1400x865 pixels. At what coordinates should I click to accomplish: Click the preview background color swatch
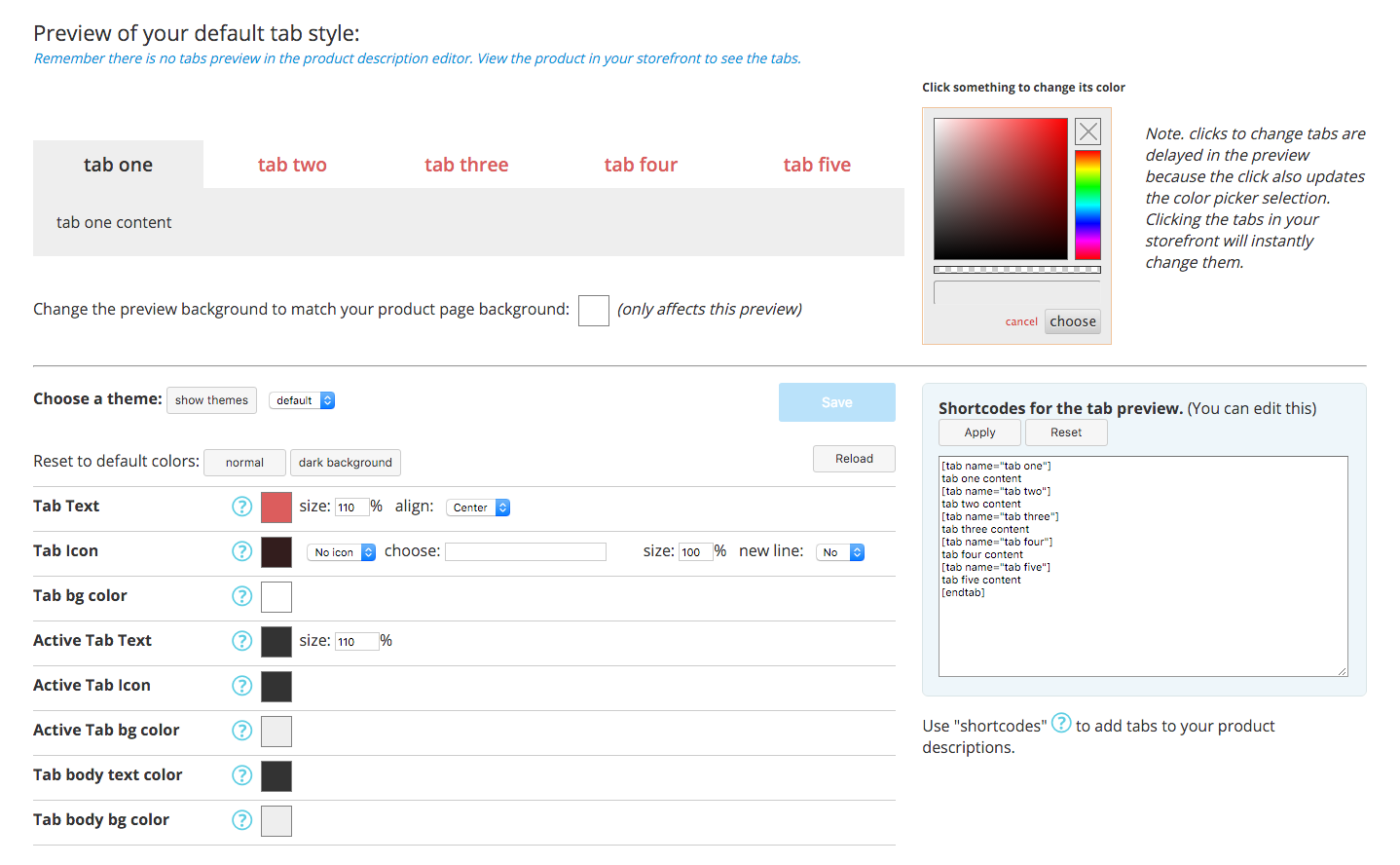point(594,311)
